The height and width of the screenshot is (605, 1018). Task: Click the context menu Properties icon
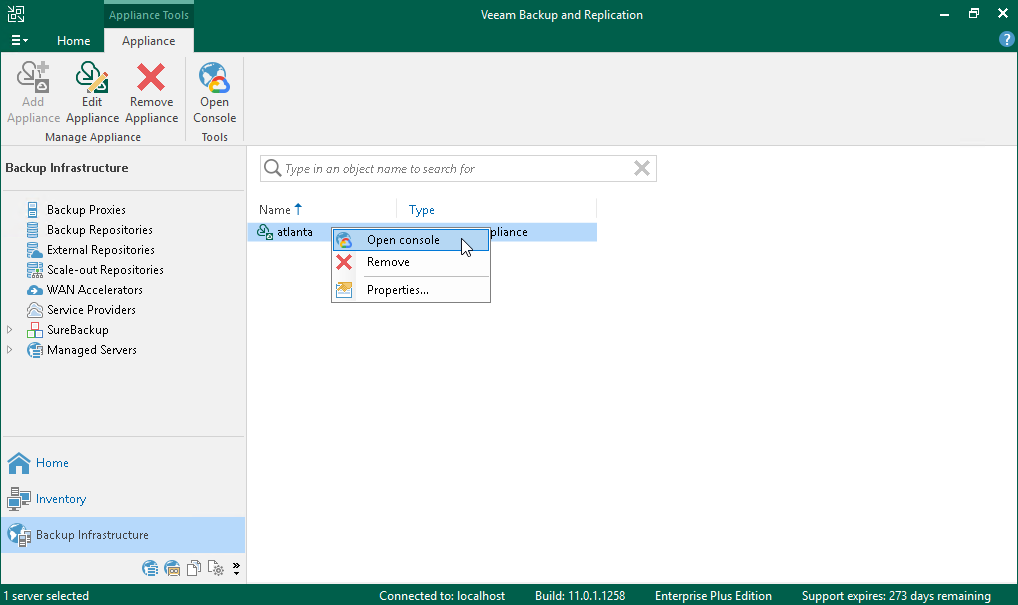[x=344, y=290]
